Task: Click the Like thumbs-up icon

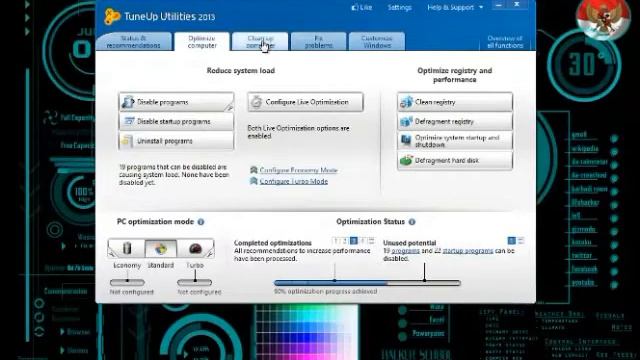Action: click(355, 7)
